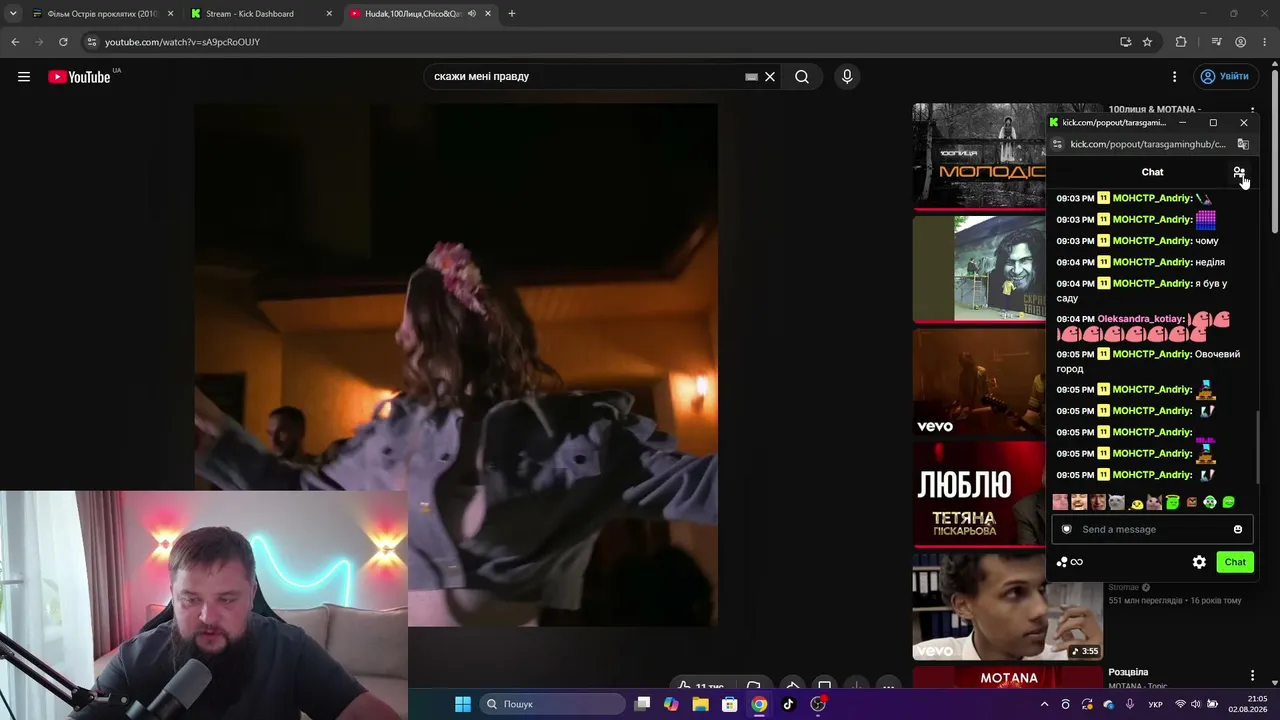
Task: Send message with the green Chat button
Action: pos(1235,562)
